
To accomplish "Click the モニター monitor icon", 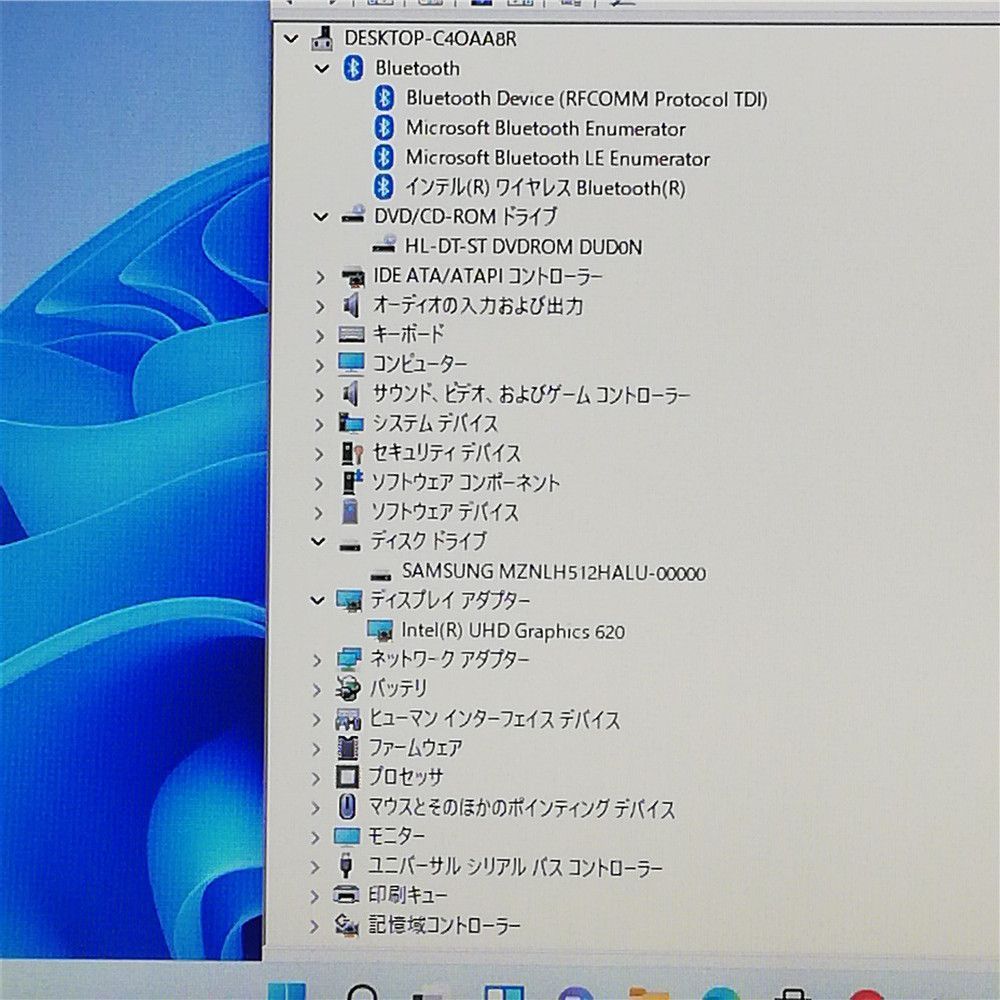I will (347, 837).
